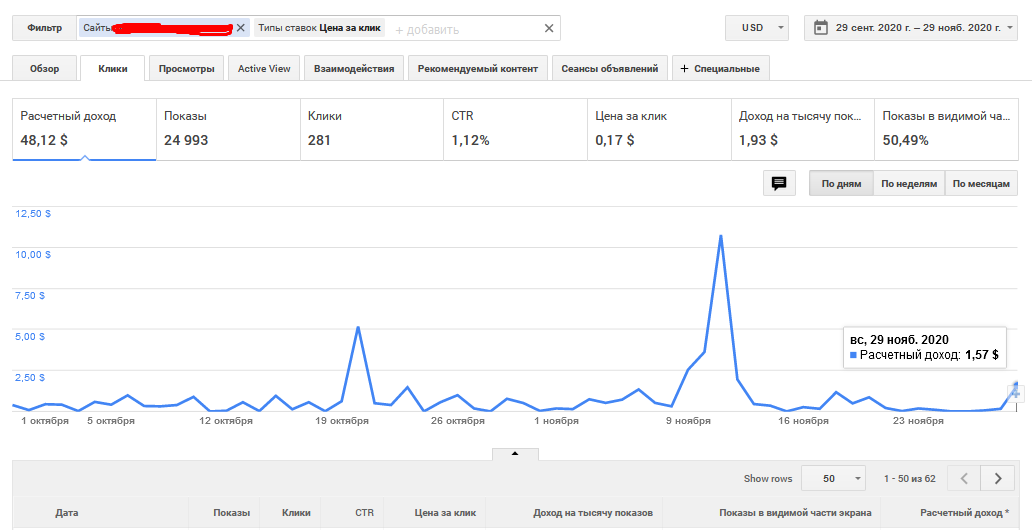Select the Клики metric card

pyautogui.click(x=371, y=129)
